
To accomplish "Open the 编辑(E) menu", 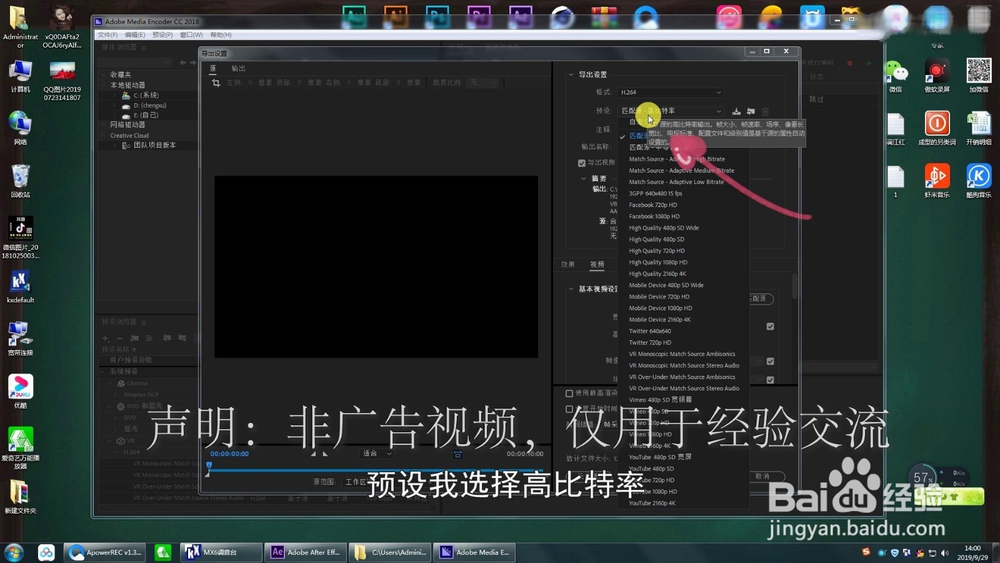I will pos(135,34).
